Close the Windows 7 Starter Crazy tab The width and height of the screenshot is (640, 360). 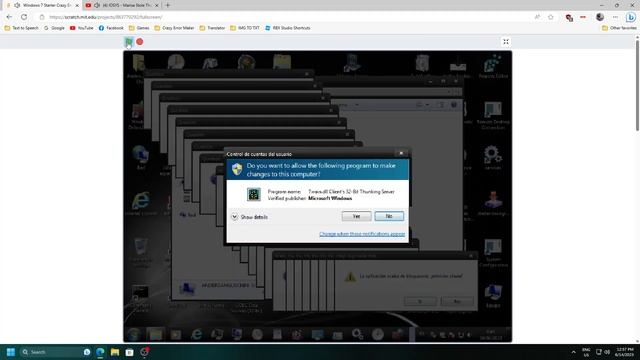[x=77, y=5]
